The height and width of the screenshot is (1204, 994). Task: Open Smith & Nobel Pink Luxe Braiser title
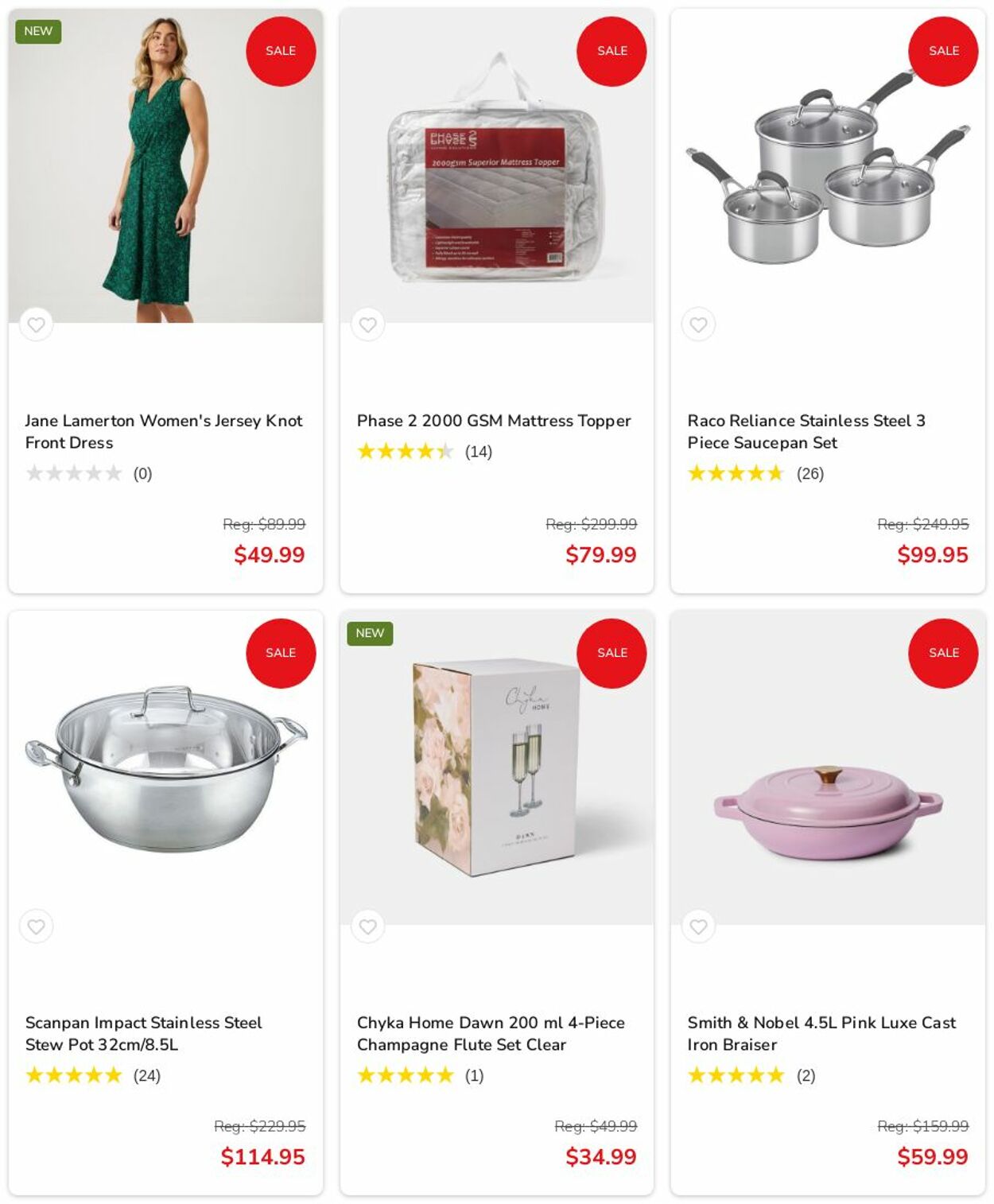[821, 1033]
